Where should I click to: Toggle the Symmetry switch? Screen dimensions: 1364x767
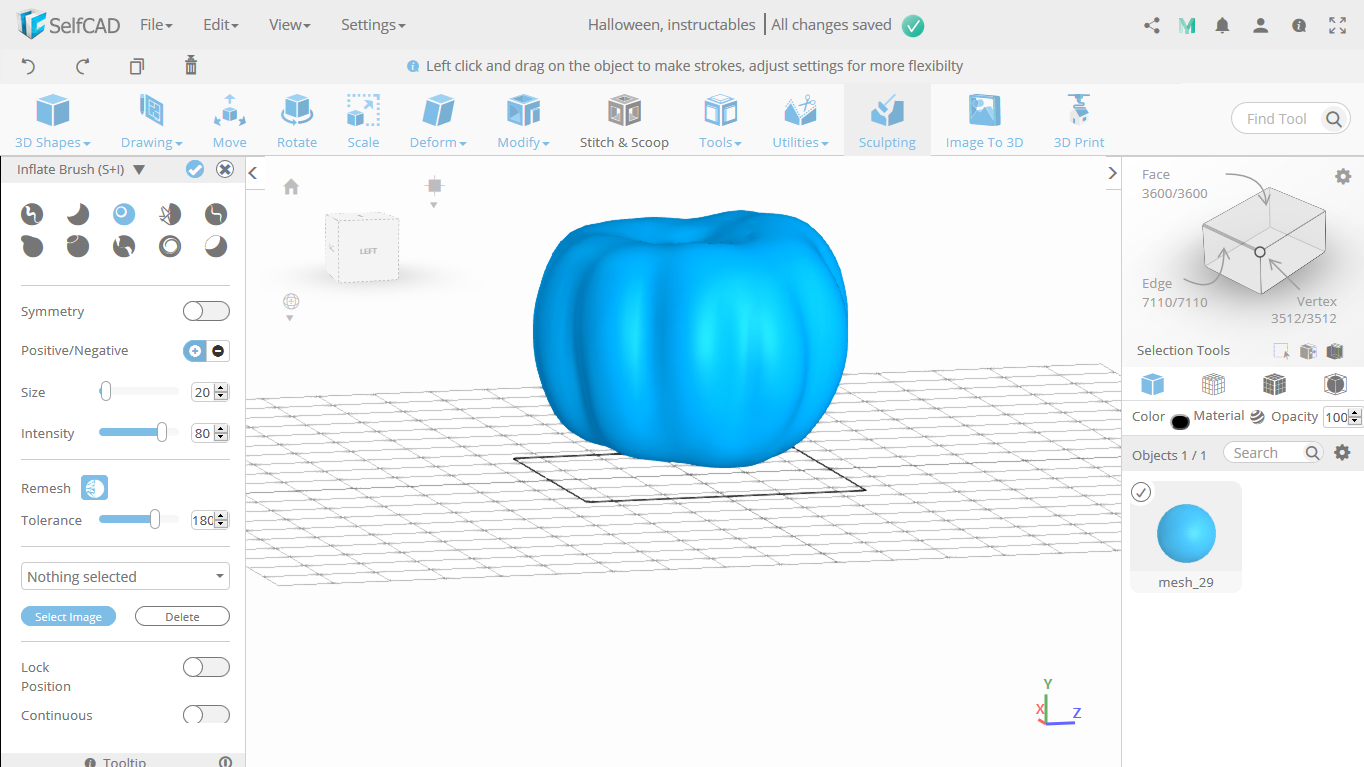[206, 311]
